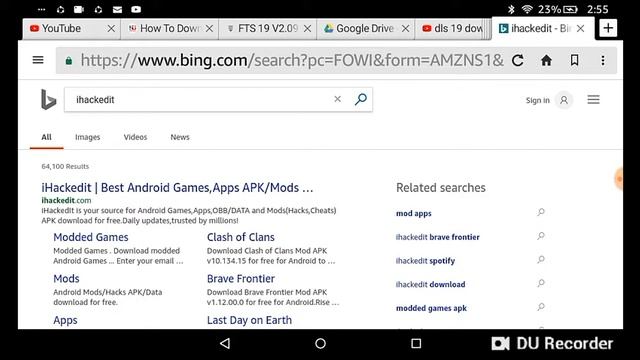
Task: Open the Clash of Clans sublink
Action: [x=240, y=237]
